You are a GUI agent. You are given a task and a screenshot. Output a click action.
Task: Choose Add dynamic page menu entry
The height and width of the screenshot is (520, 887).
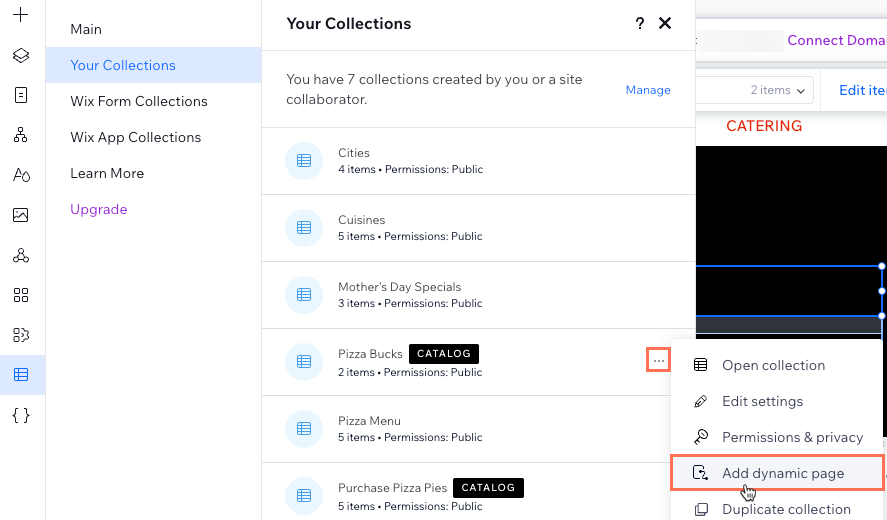(x=777, y=473)
